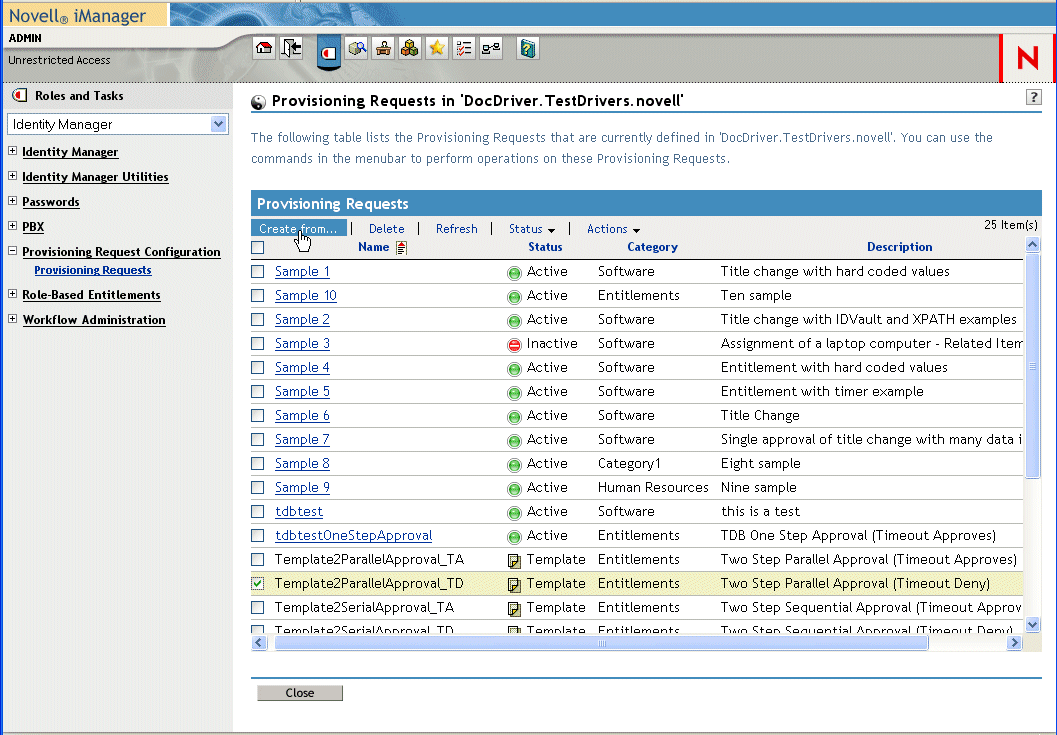Image resolution: width=1057 pixels, height=735 pixels.
Task: Click the Home icon in the toolbar
Action: pos(264,48)
